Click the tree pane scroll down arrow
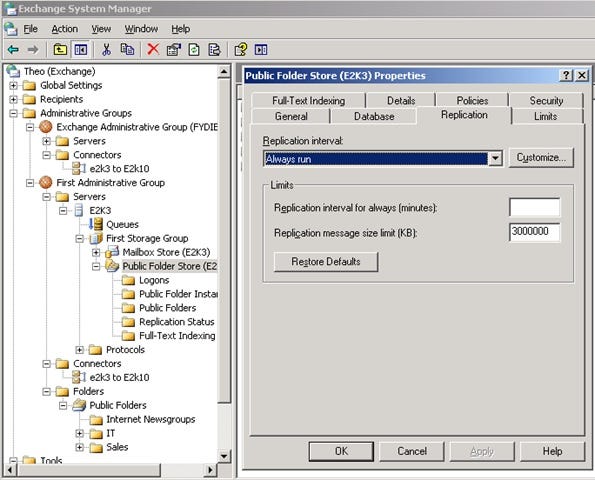 pos(224,456)
